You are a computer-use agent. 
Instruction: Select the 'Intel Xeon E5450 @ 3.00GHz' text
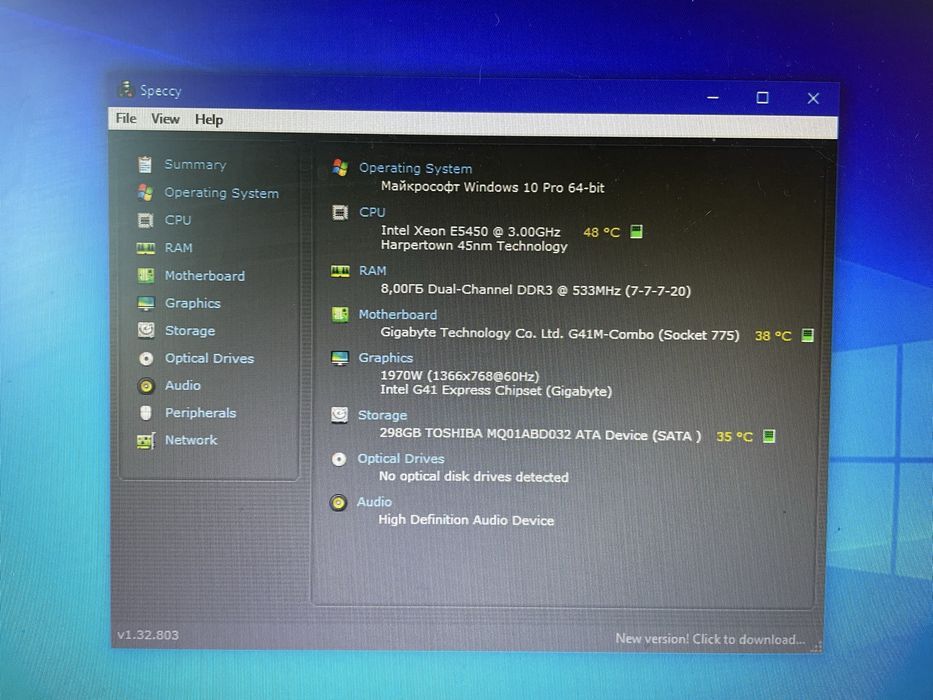pos(471,231)
